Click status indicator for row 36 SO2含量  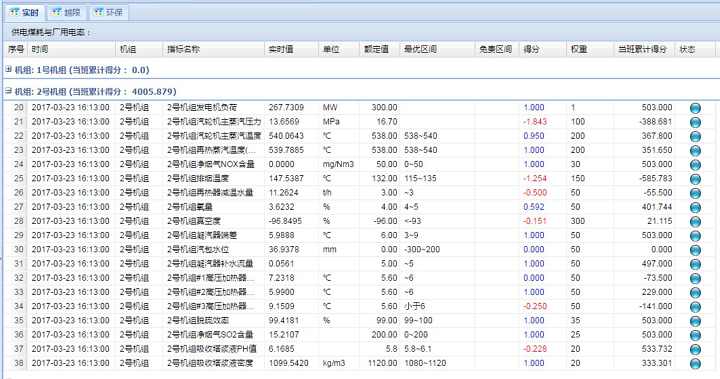point(695,335)
